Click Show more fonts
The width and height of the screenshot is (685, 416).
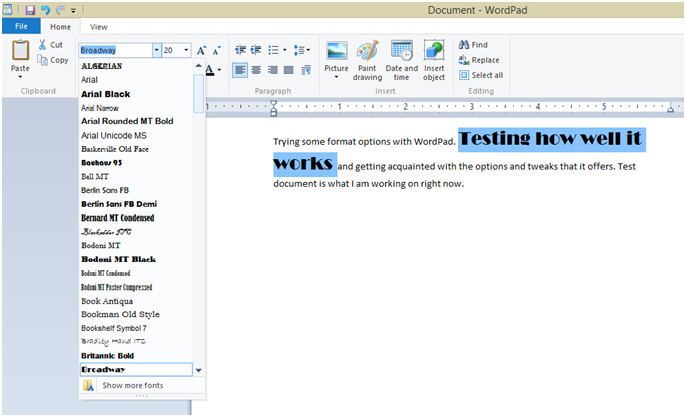tap(132, 385)
